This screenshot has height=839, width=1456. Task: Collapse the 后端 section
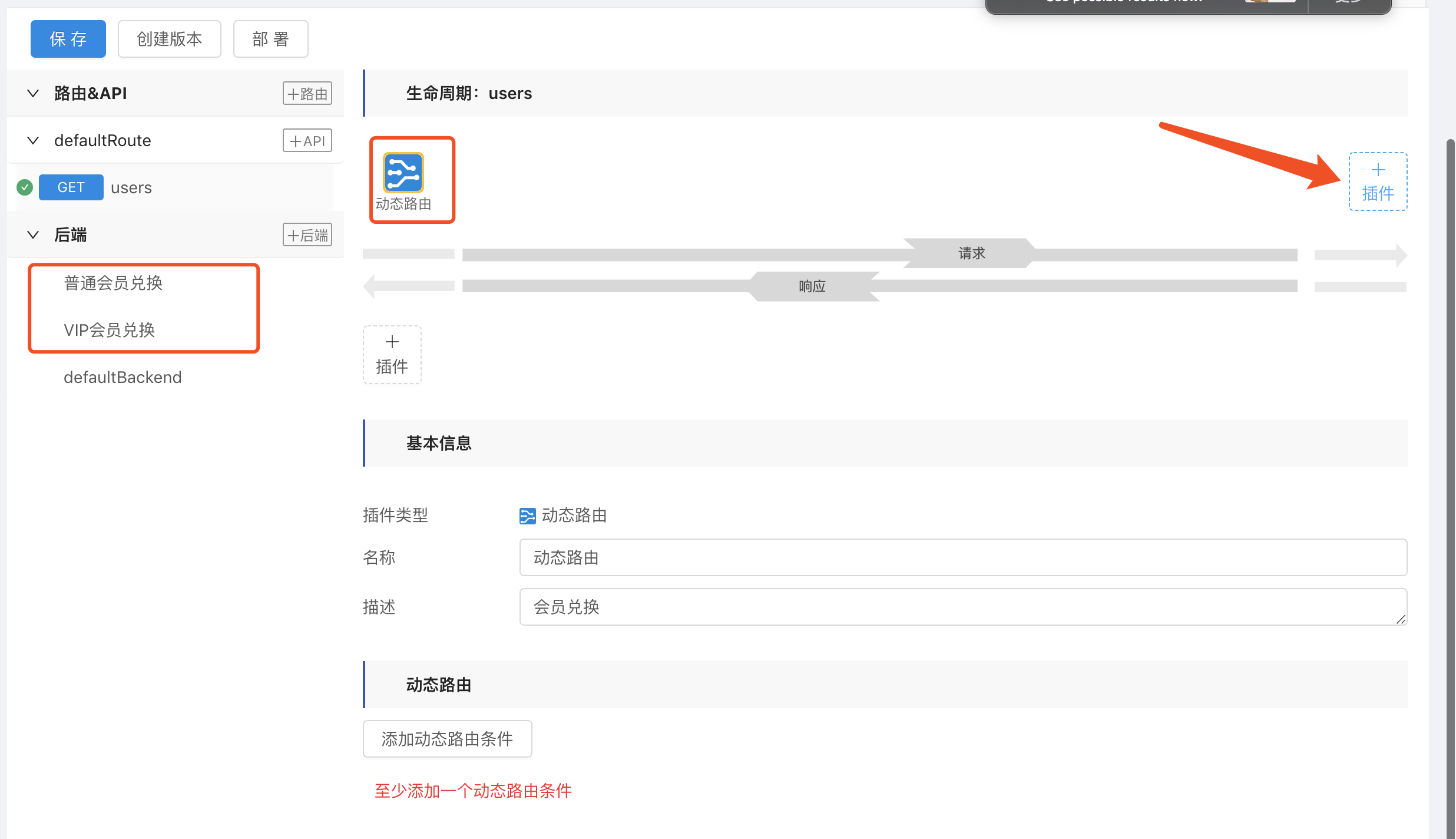[33, 235]
